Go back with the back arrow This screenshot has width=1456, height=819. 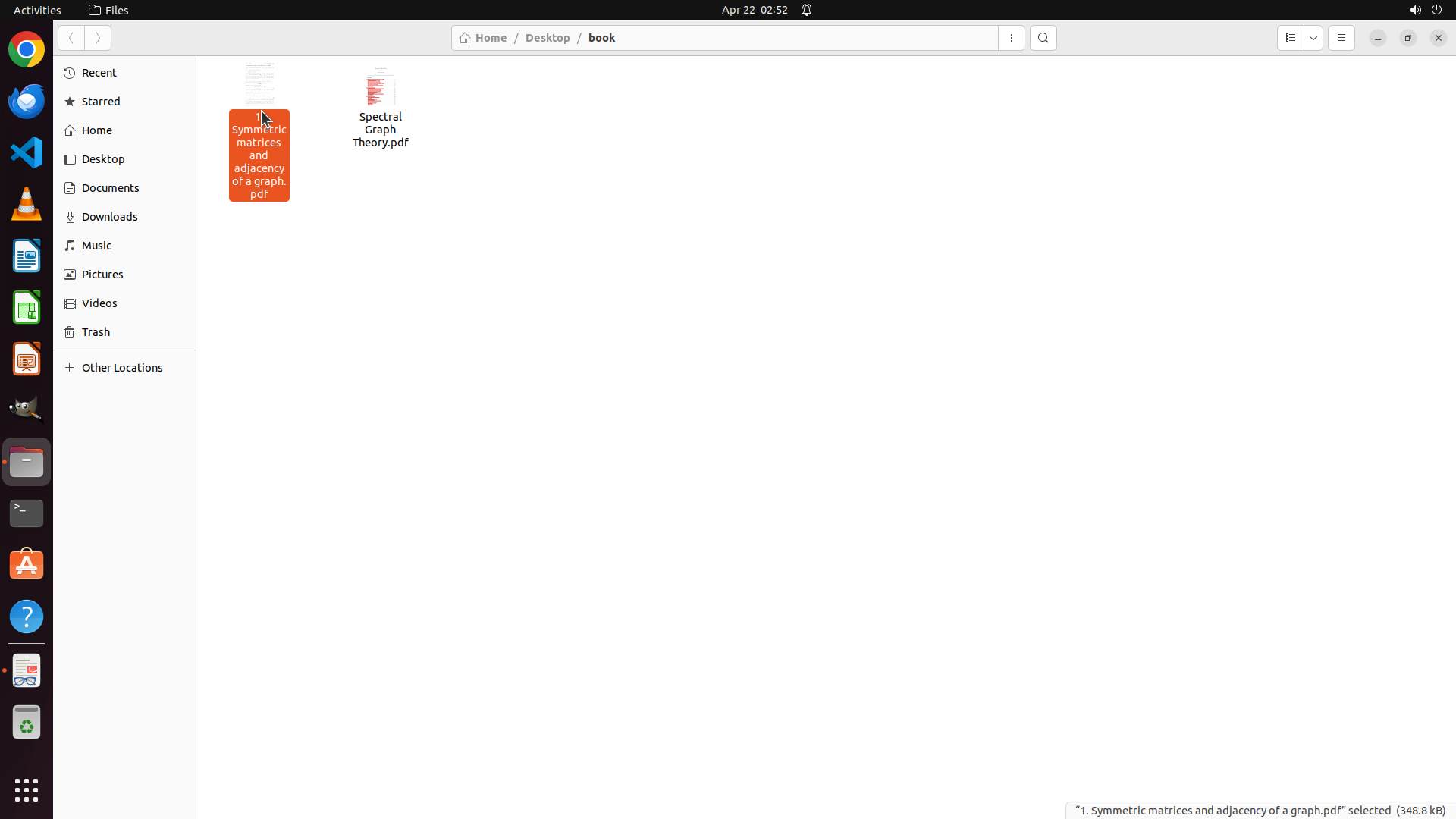click(71, 38)
